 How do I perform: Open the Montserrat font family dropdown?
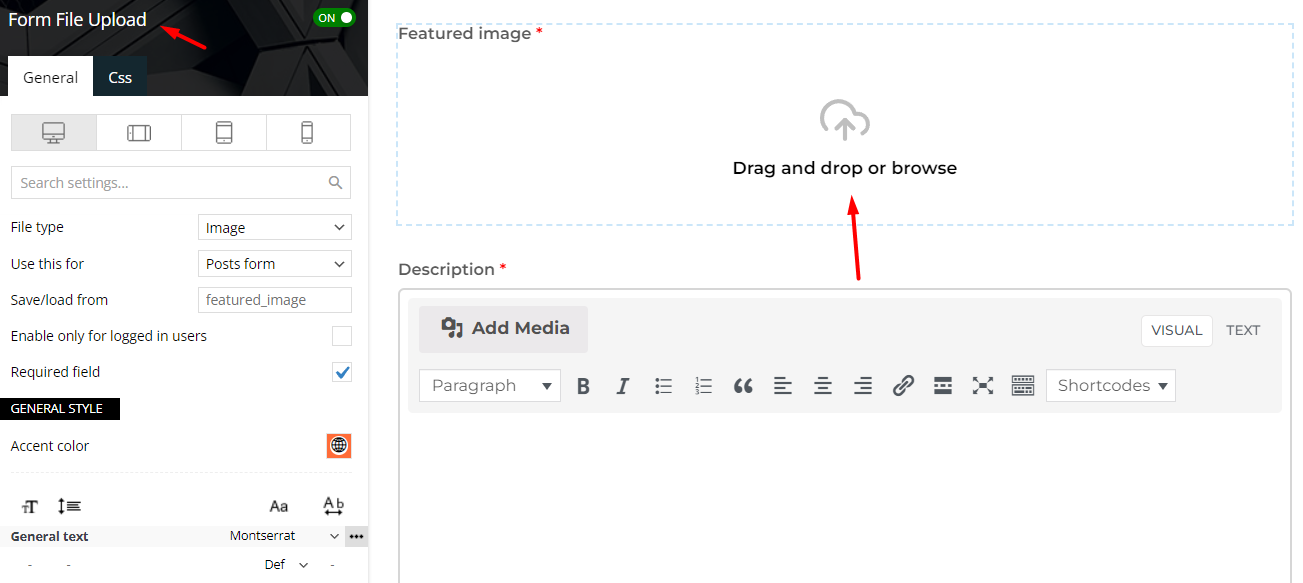click(284, 536)
